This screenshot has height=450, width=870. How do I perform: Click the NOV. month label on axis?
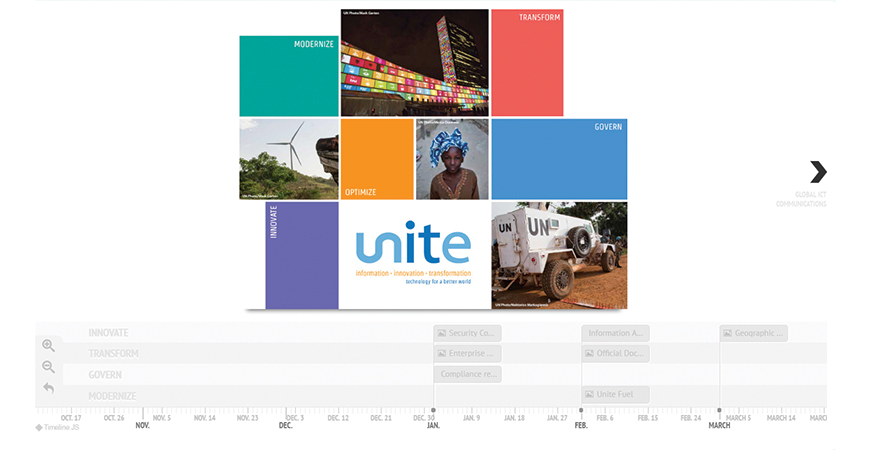coord(143,425)
